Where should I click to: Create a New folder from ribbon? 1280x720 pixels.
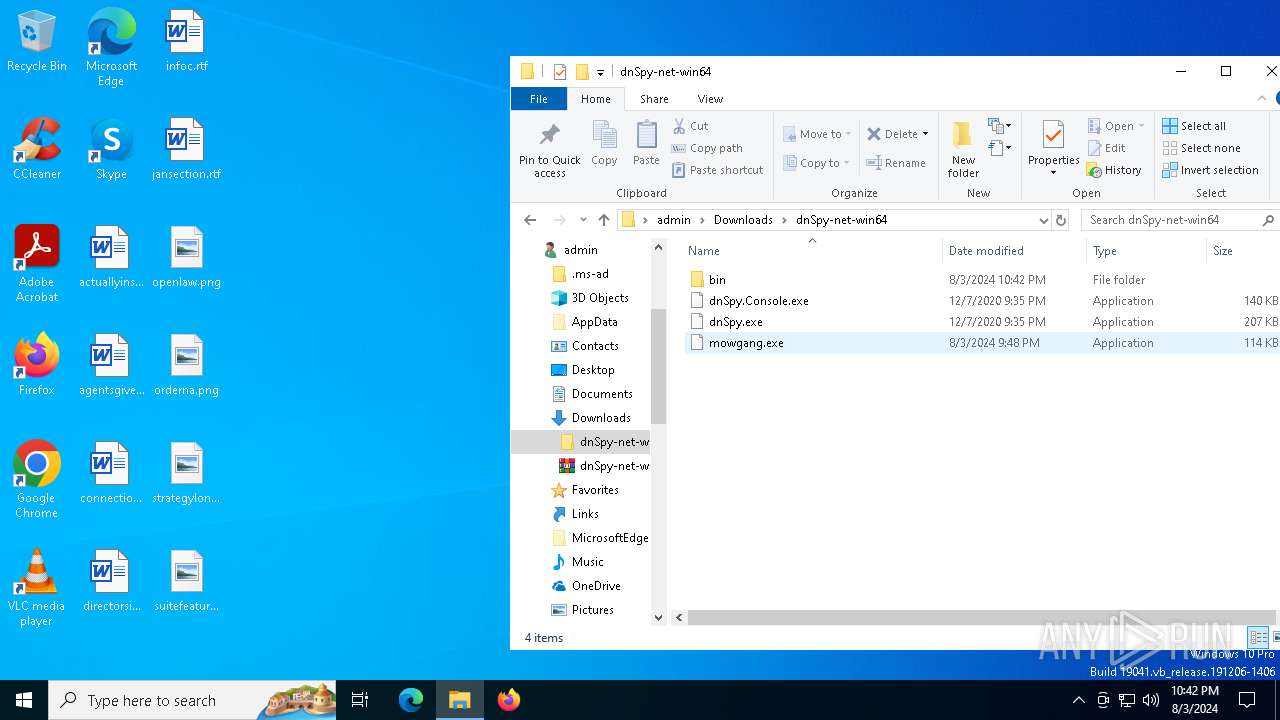tap(963, 150)
